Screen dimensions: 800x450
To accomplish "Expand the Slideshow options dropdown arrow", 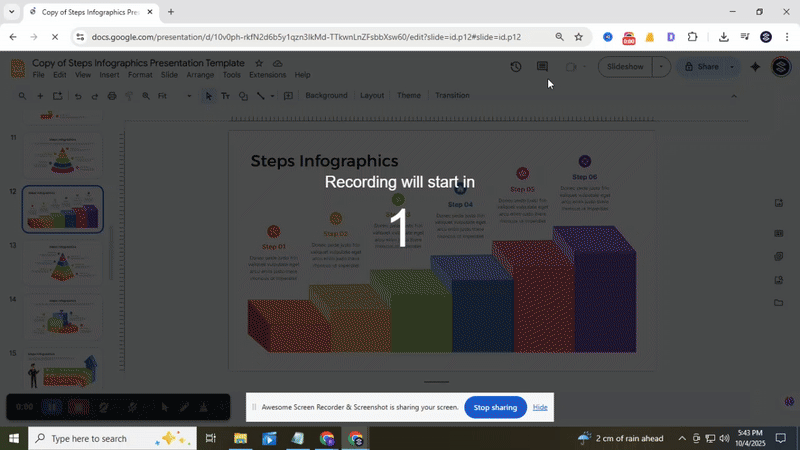I will point(661,67).
